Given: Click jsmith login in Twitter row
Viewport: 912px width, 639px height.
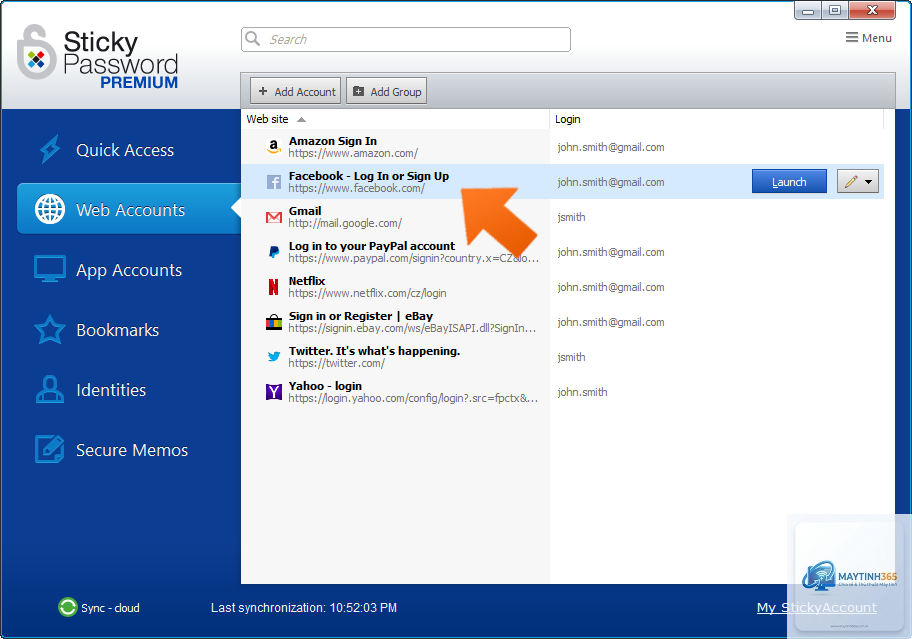Looking at the screenshot, I should pyautogui.click(x=571, y=357).
